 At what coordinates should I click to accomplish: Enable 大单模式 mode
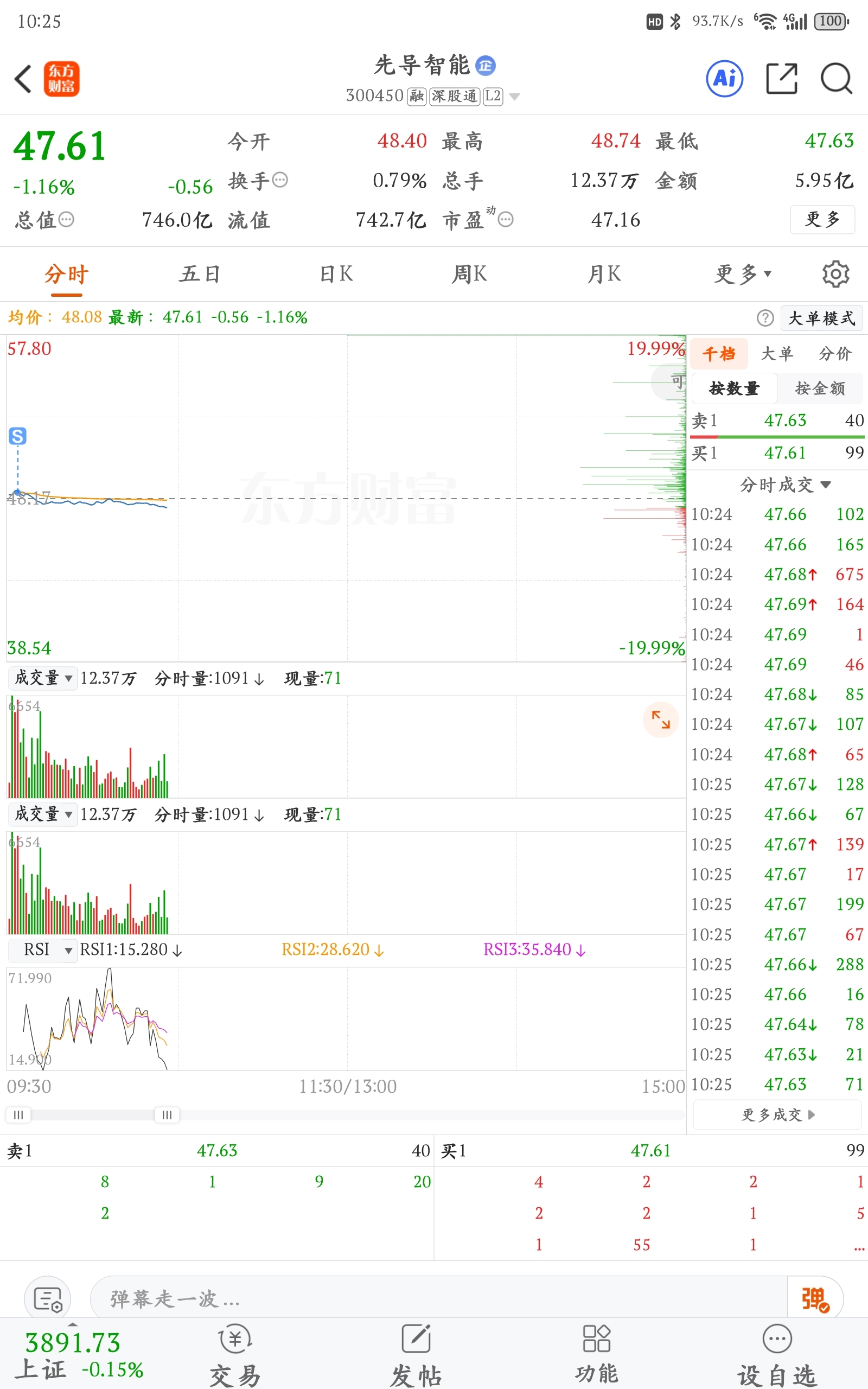[x=821, y=318]
